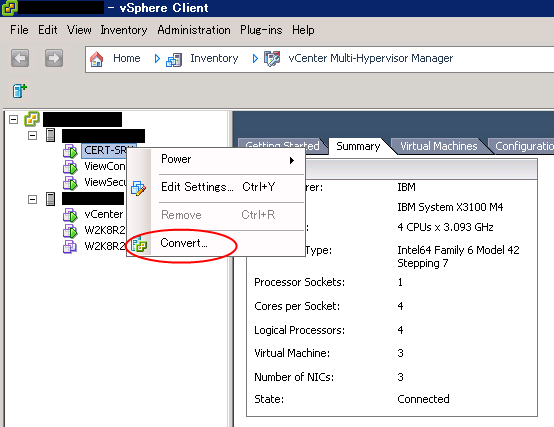The image size is (554, 427).
Task: Select the ViewCon tree item
Action: (x=105, y=166)
